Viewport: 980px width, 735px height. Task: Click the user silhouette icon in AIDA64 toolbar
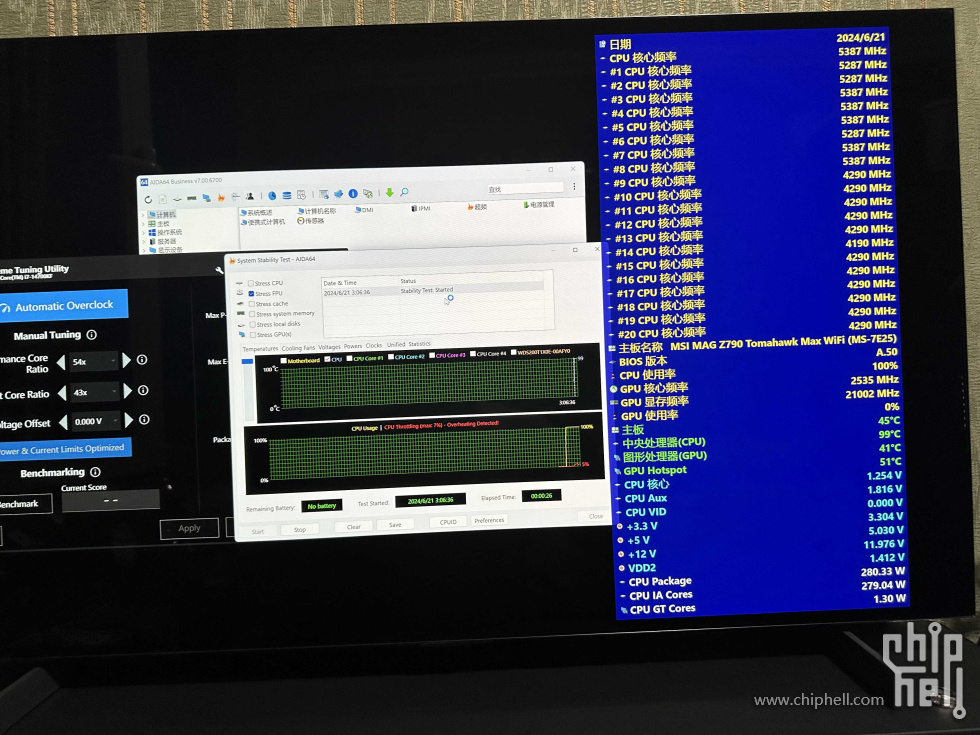249,196
